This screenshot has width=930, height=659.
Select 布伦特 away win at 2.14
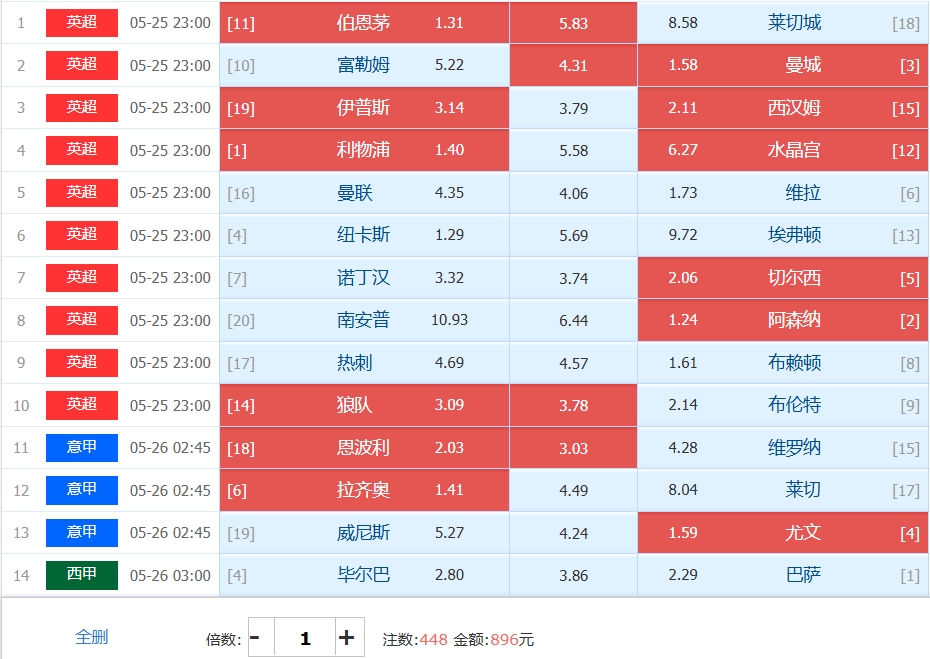pos(783,405)
